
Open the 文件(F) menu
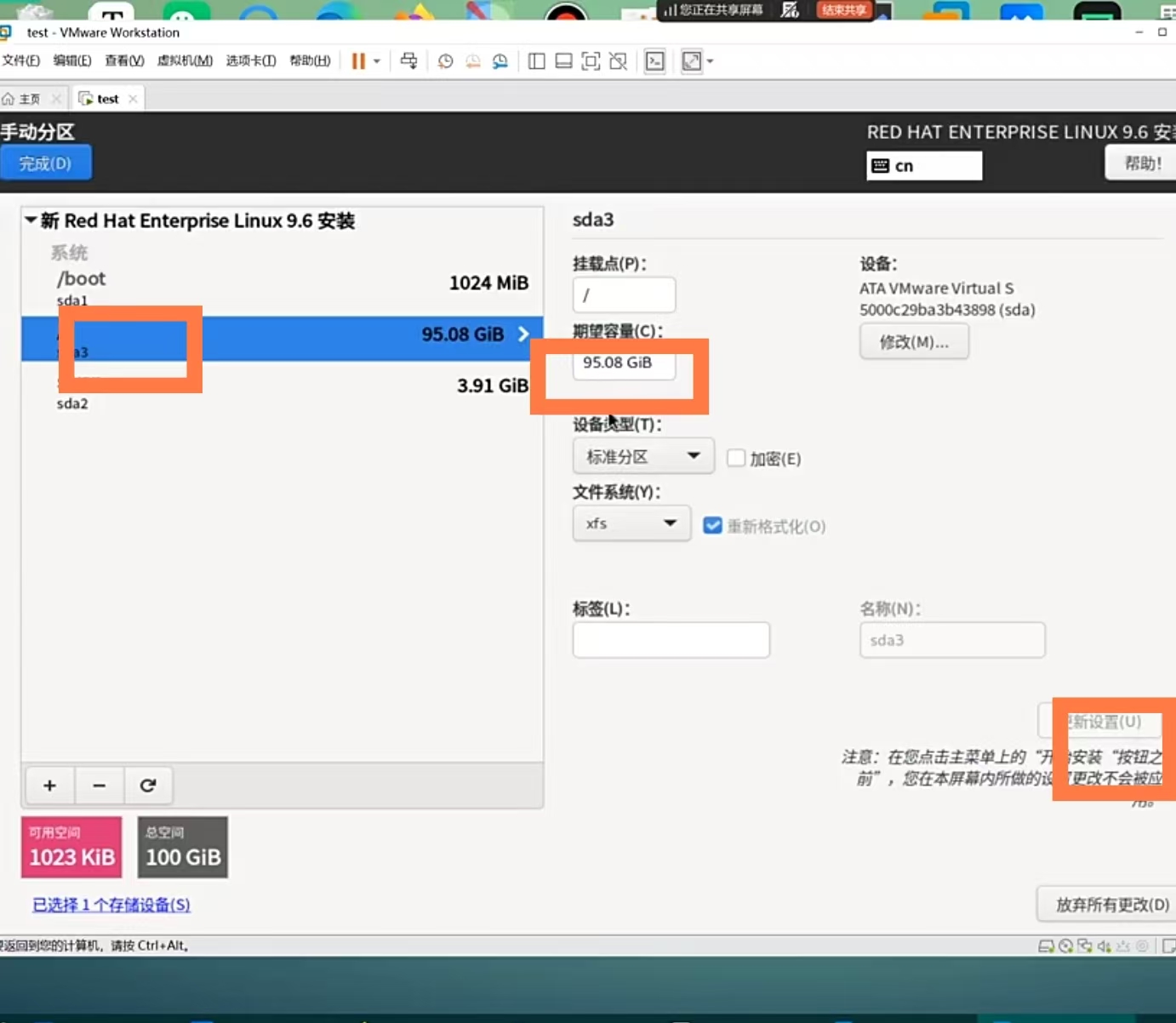tap(21, 60)
